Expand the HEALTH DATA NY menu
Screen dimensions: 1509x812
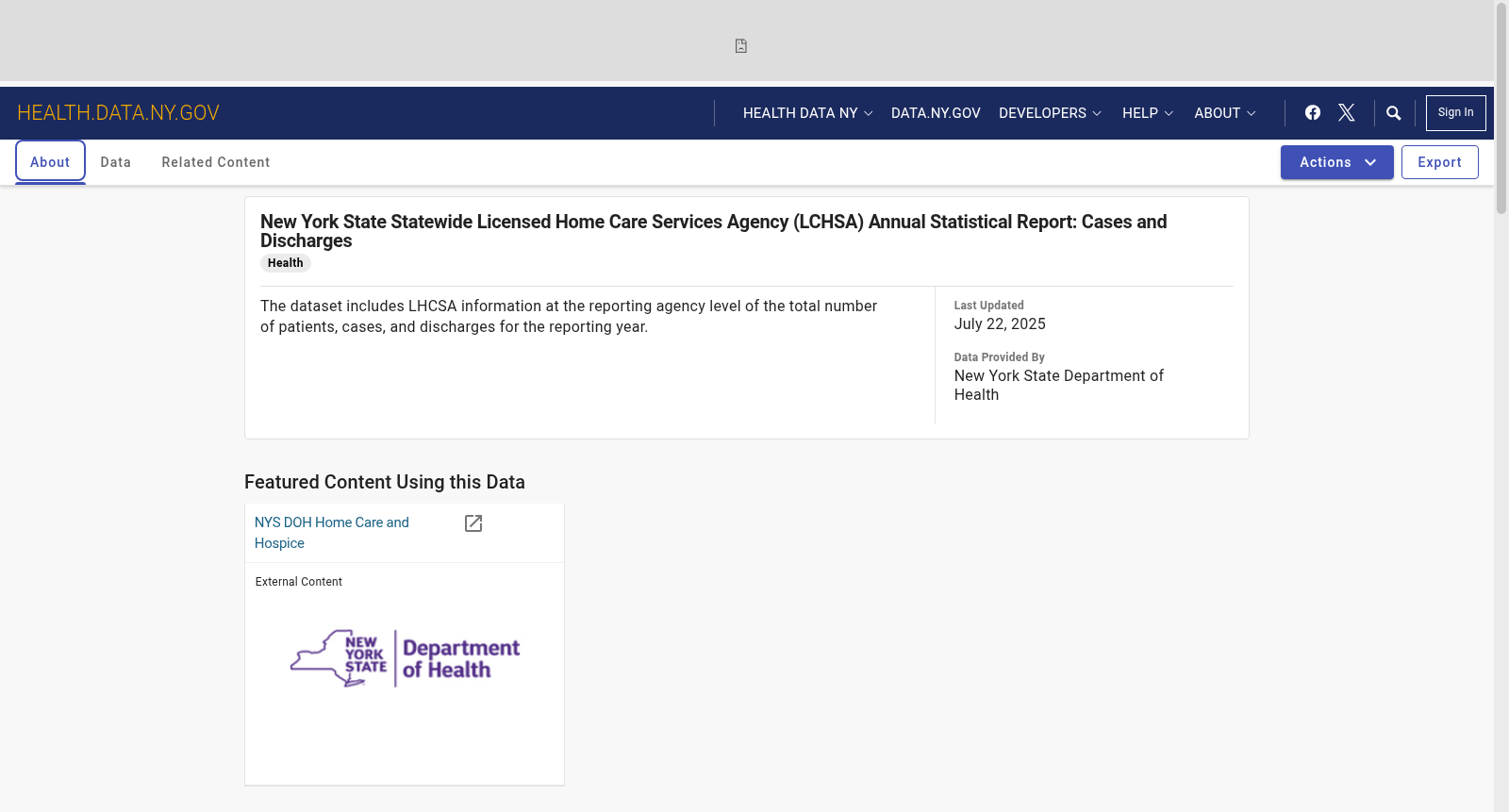click(807, 113)
